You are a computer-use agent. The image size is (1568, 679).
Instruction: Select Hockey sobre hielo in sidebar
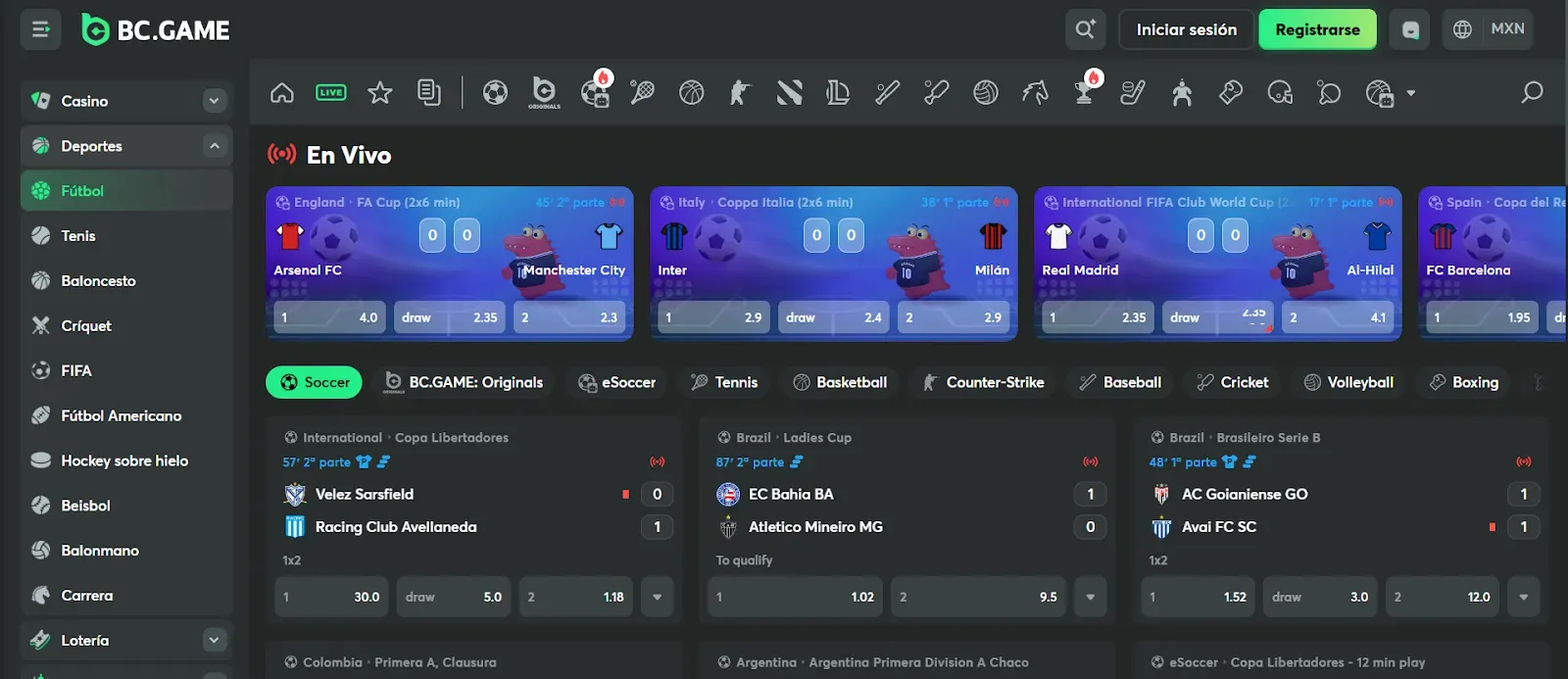(x=126, y=461)
